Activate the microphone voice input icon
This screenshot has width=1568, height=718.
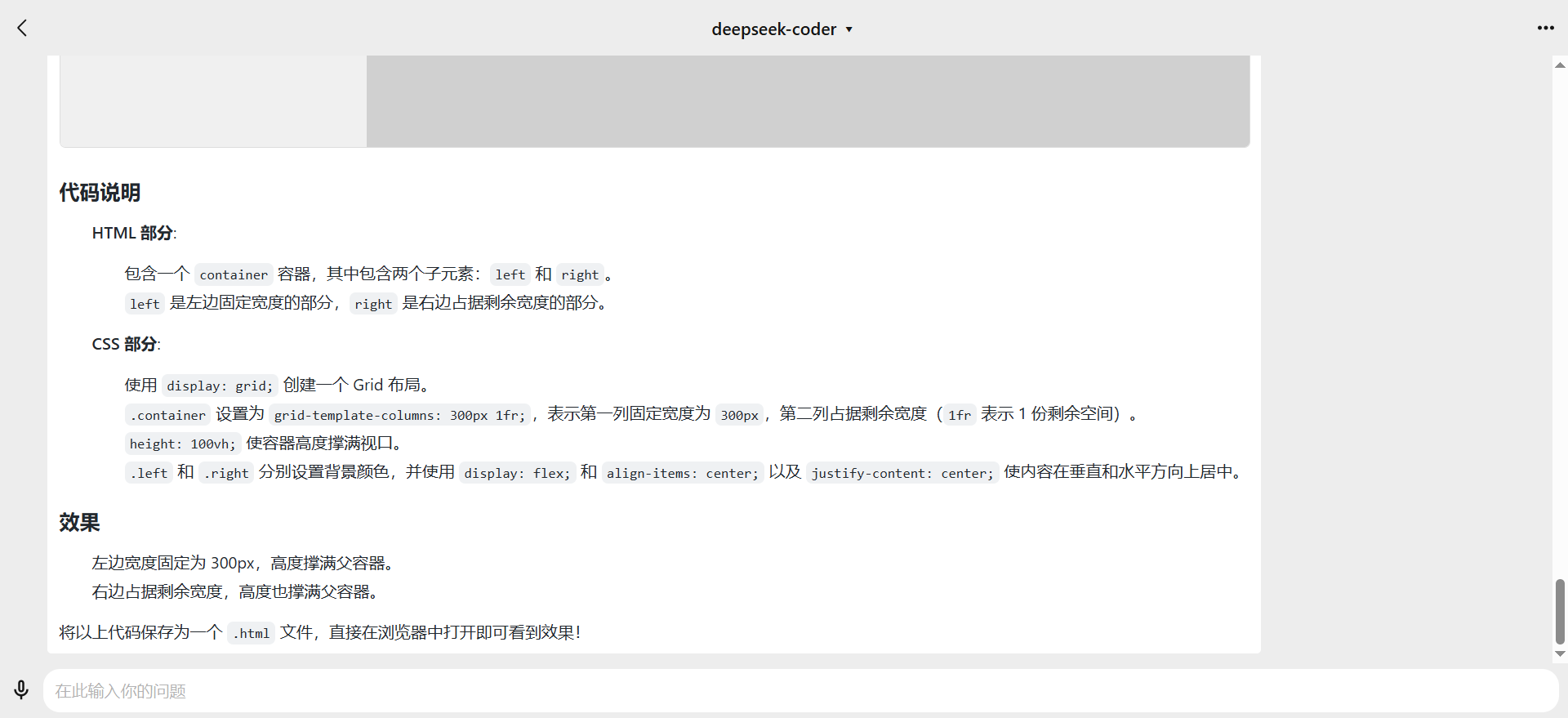pos(21,690)
